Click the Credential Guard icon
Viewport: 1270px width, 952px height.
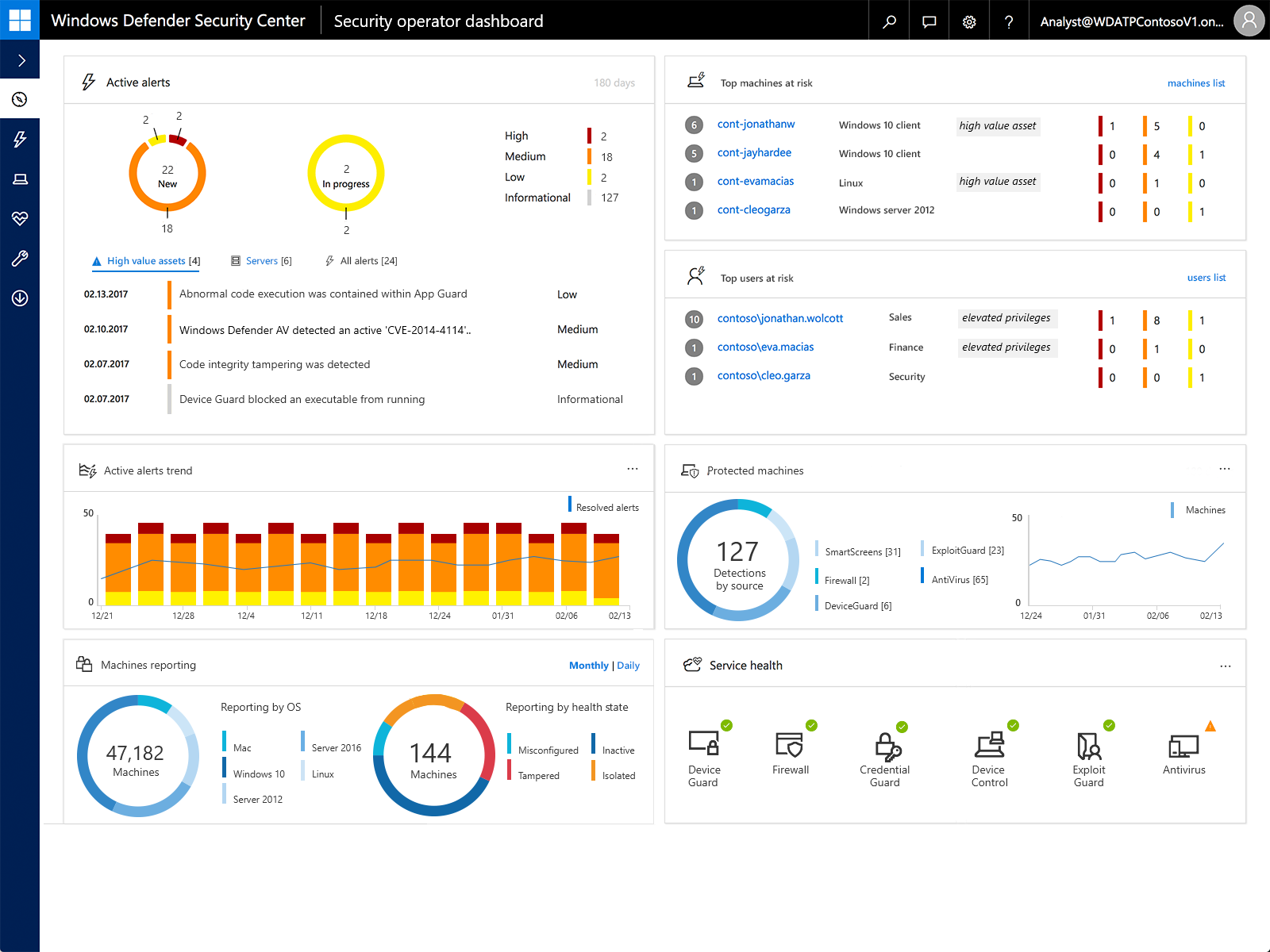(885, 746)
